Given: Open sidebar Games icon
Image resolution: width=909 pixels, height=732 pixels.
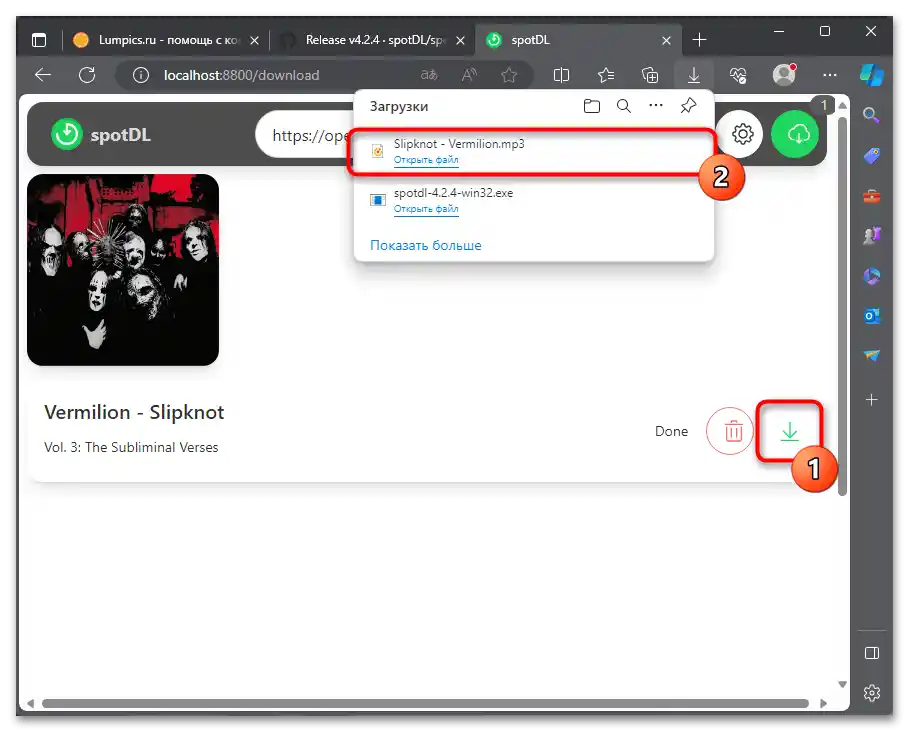Looking at the screenshot, I should (x=871, y=236).
